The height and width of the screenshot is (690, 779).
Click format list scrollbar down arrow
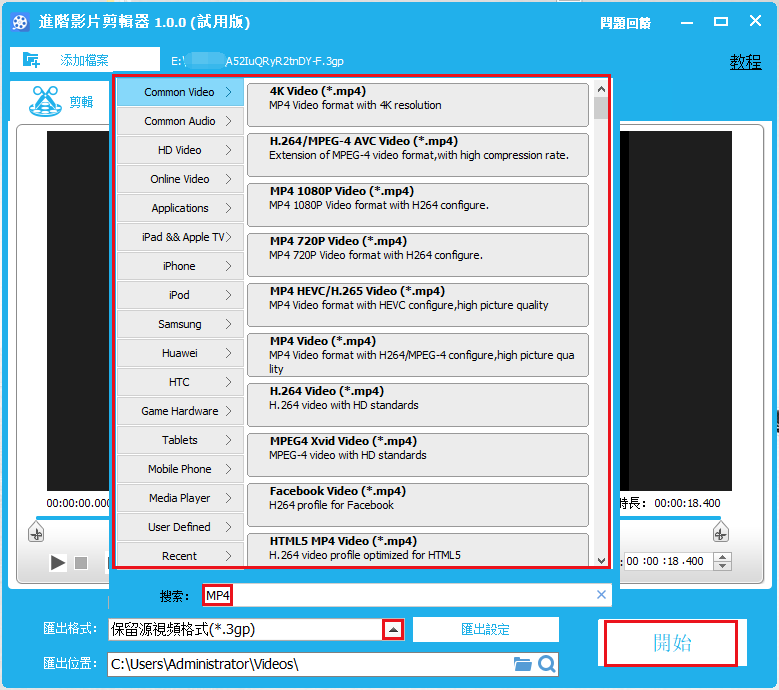(601, 560)
